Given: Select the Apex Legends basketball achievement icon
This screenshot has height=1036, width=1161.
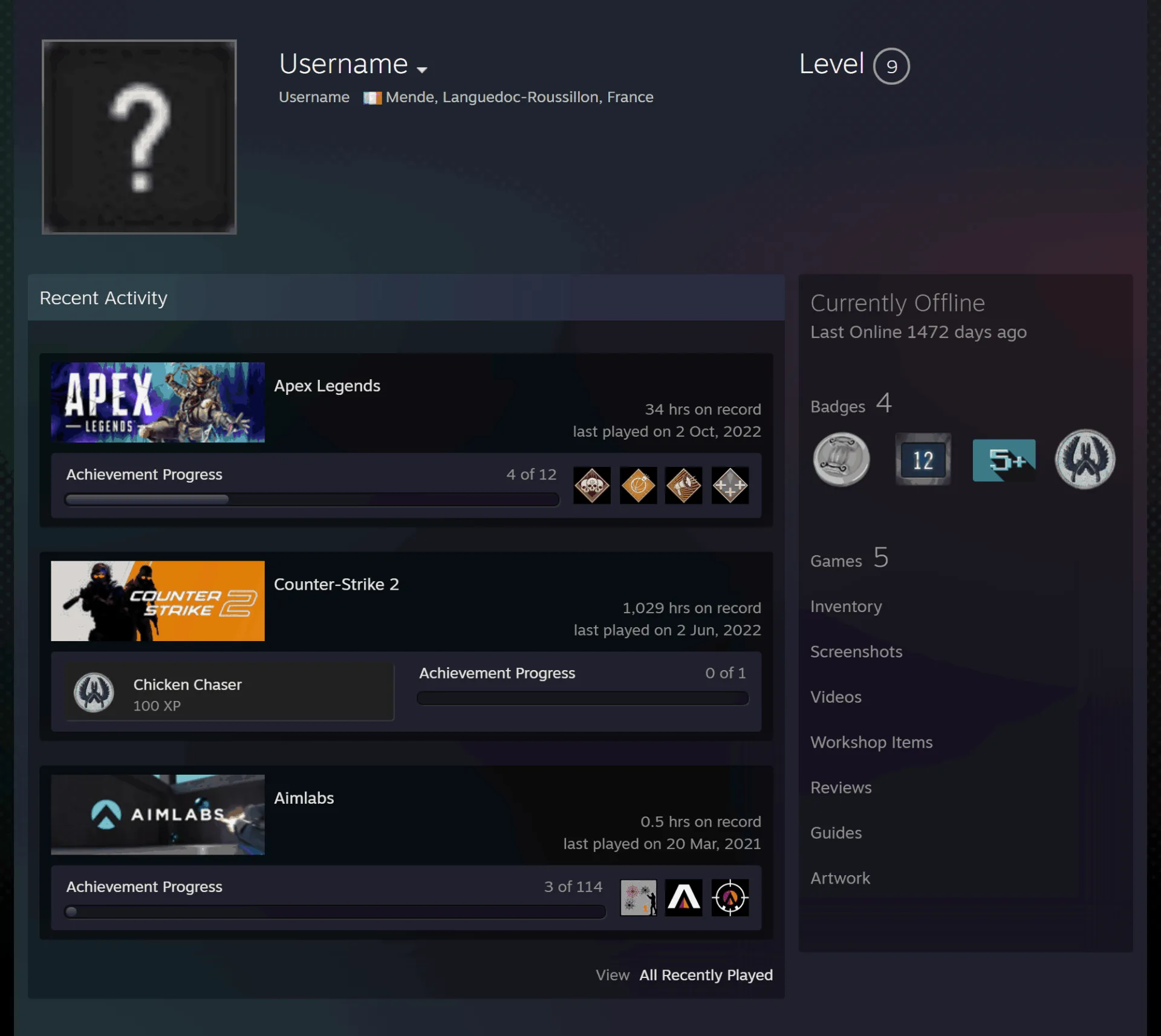Looking at the screenshot, I should tap(638, 485).
